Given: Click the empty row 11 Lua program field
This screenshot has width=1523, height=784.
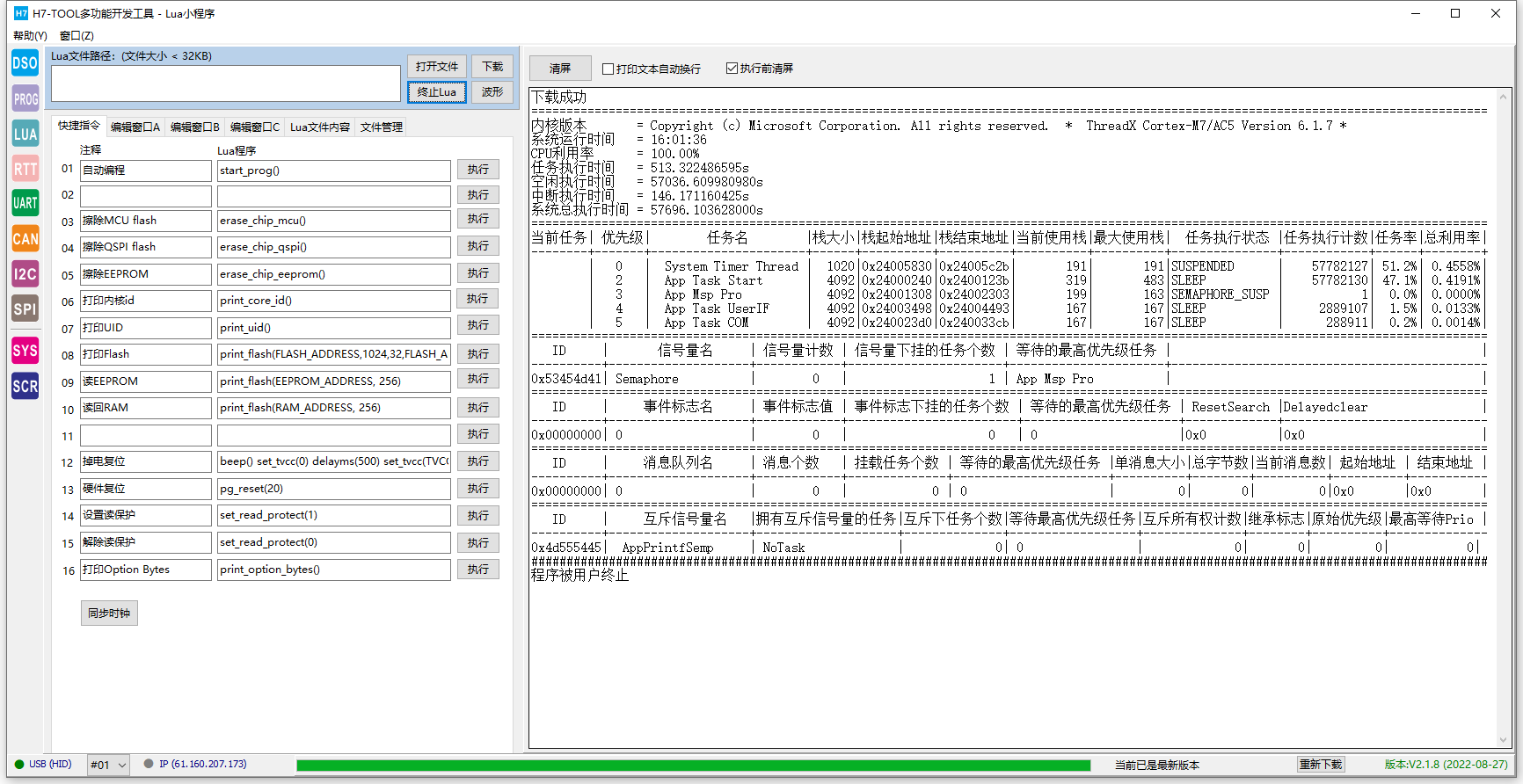Looking at the screenshot, I should 334,435.
